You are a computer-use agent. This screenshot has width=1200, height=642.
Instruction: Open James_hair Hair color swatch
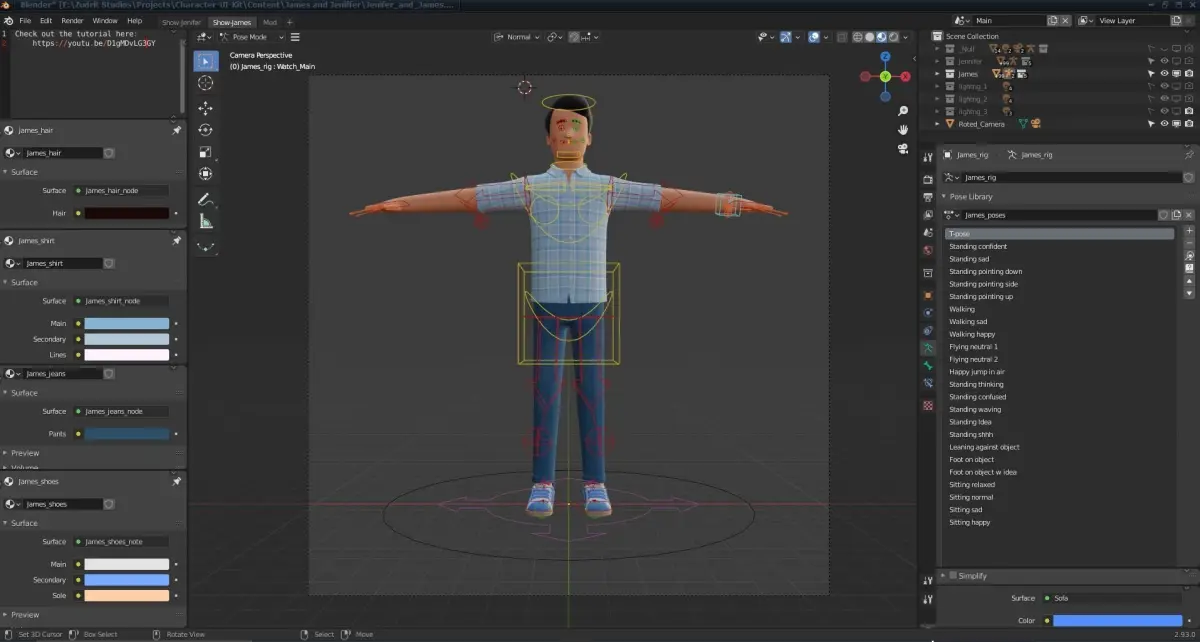[x=126, y=213]
